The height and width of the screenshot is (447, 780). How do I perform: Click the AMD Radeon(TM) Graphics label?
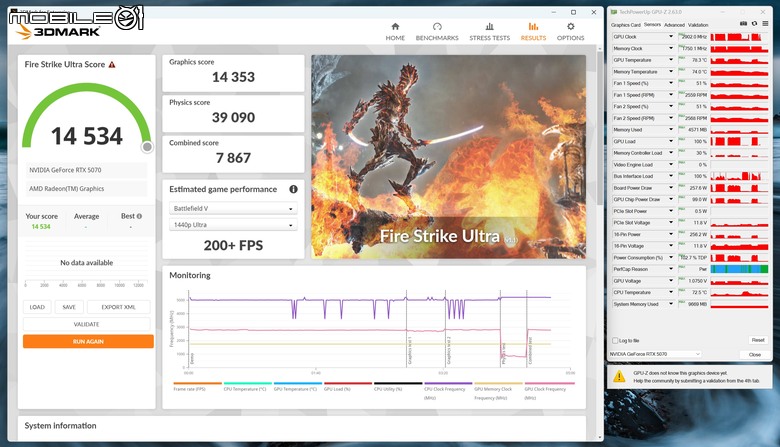67,189
